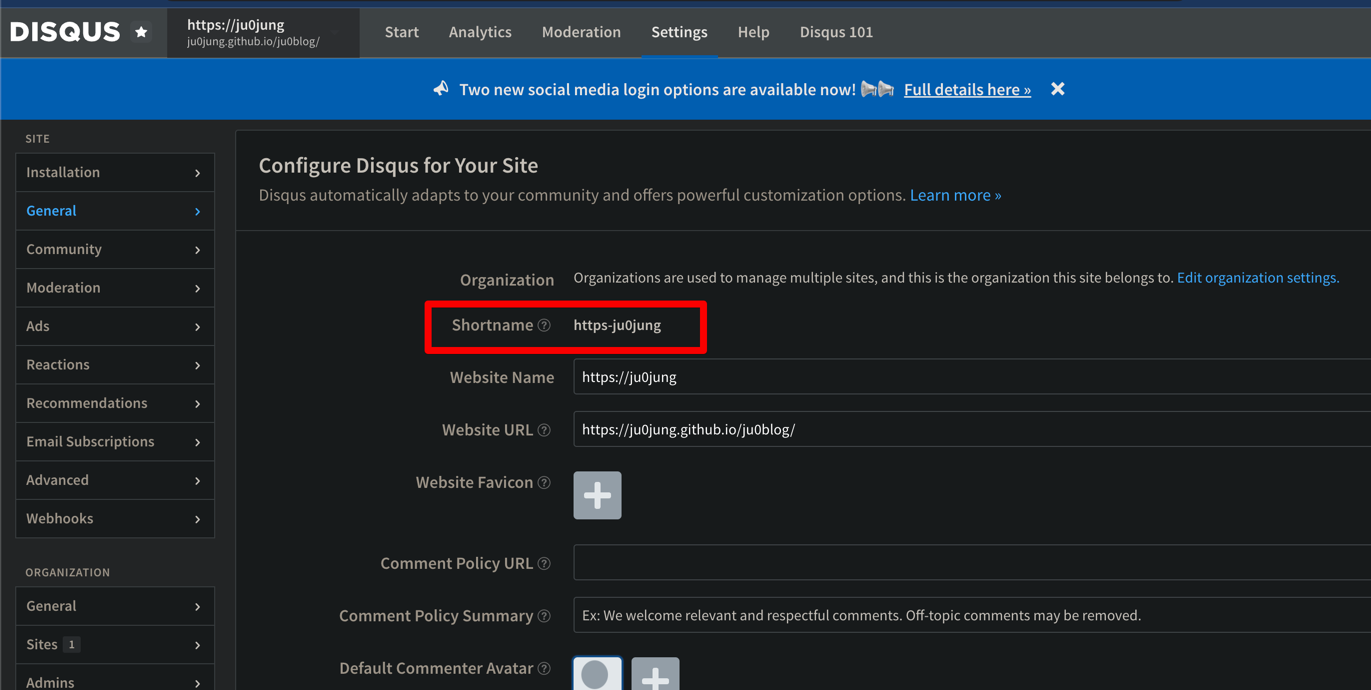The height and width of the screenshot is (690, 1371).
Task: Open the site selector ju0jung.github.io
Action: [x=262, y=33]
